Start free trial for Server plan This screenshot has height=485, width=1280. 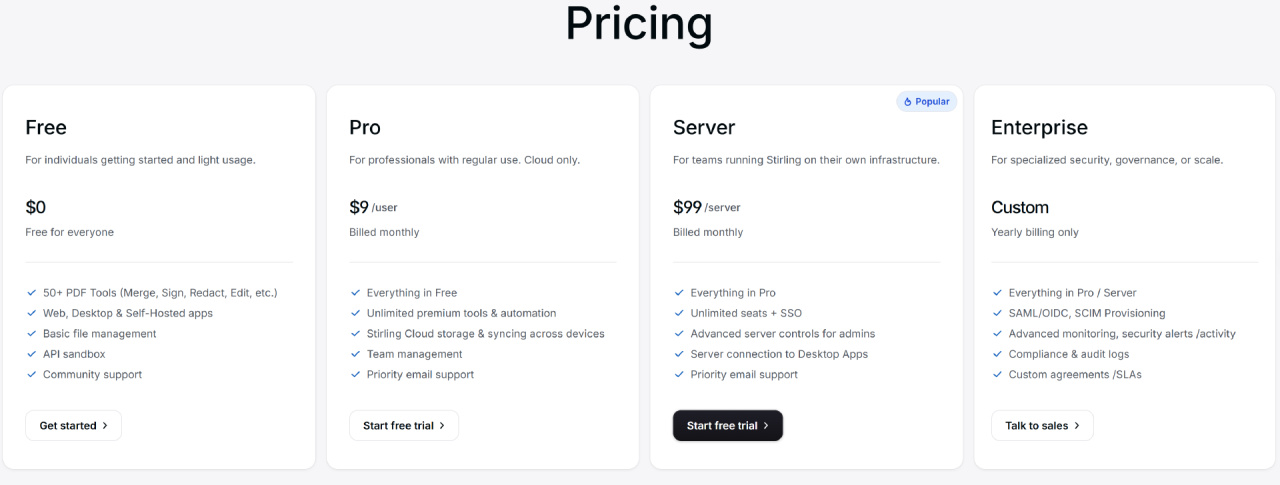click(727, 425)
